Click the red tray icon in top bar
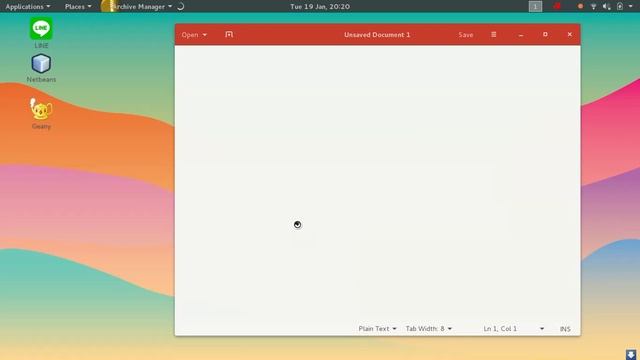This screenshot has height=360, width=640. [x=557, y=6]
